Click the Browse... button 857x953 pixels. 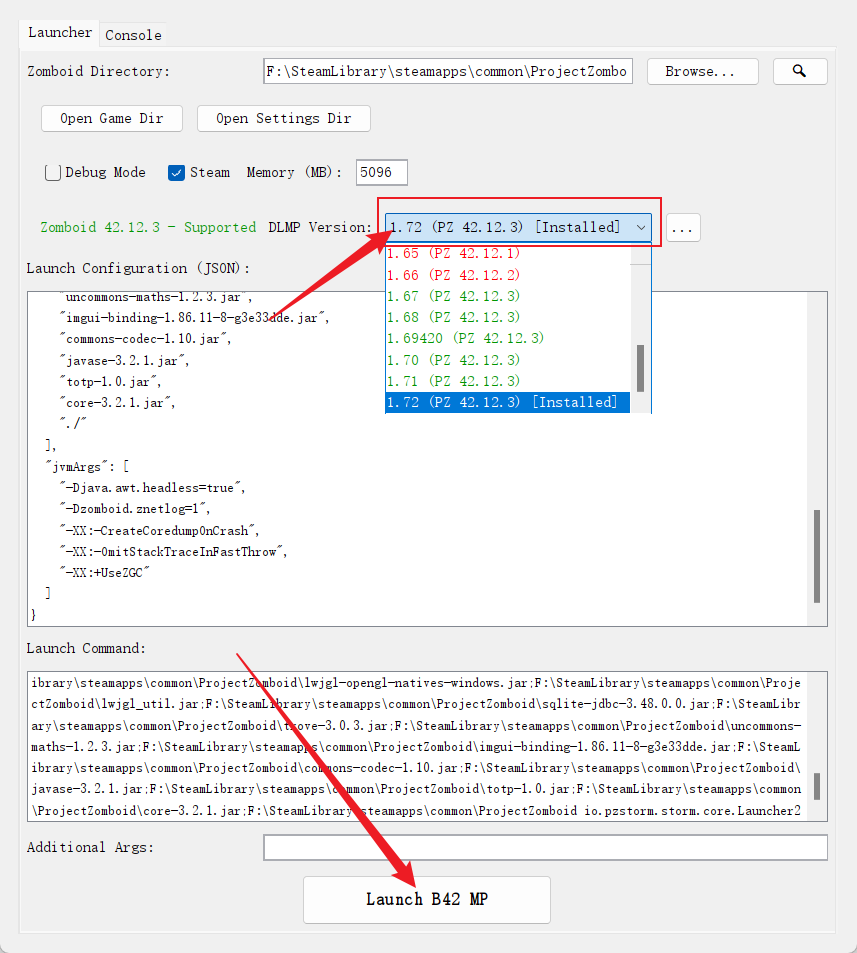702,72
